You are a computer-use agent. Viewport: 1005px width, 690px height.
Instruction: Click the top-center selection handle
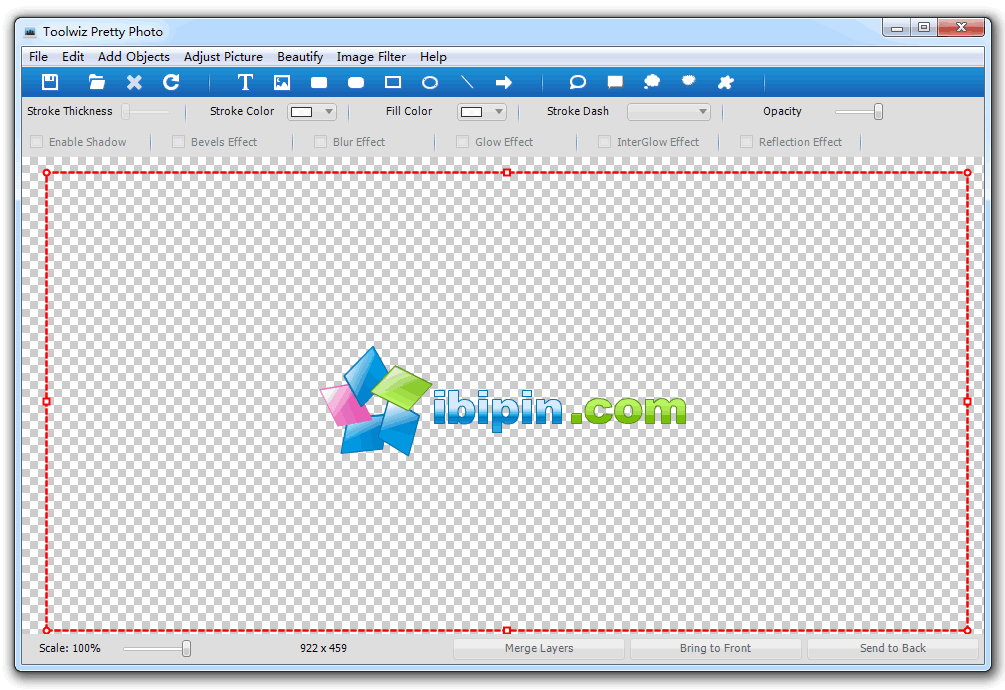tap(507, 172)
